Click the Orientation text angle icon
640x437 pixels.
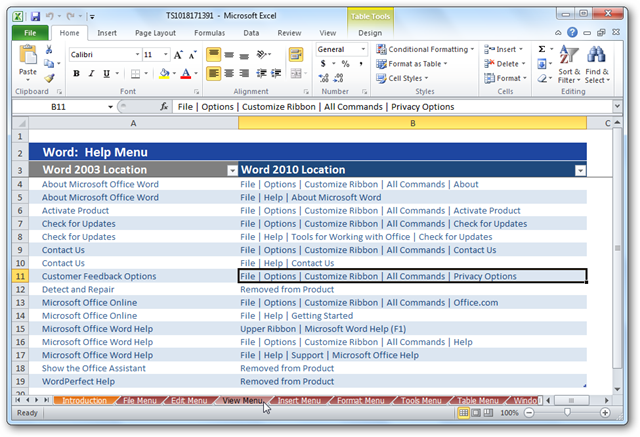tap(262, 54)
